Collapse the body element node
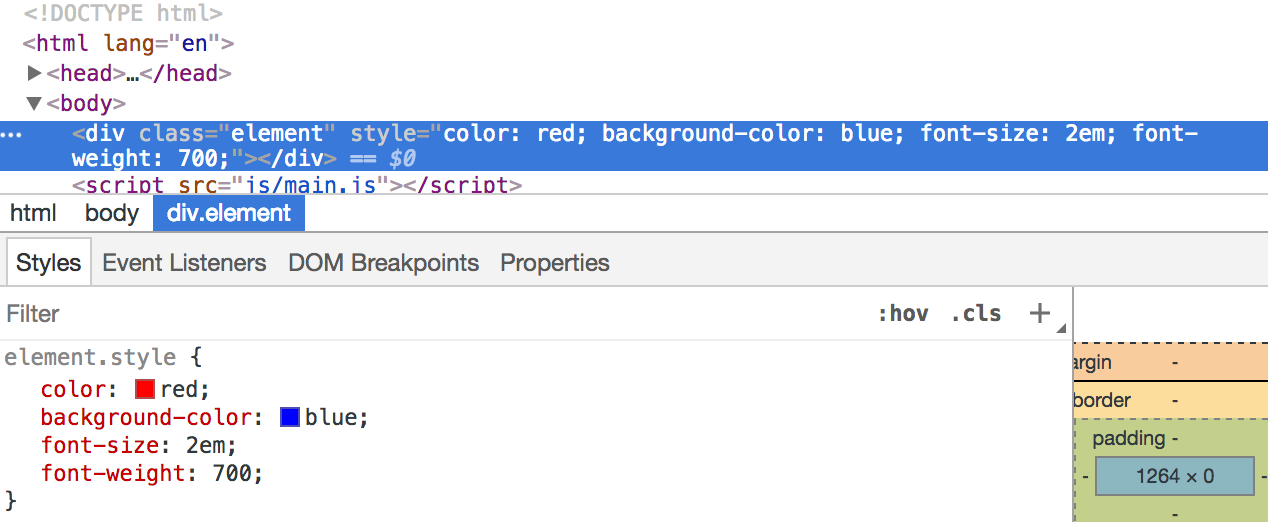This screenshot has height=522, width=1268. point(35,103)
